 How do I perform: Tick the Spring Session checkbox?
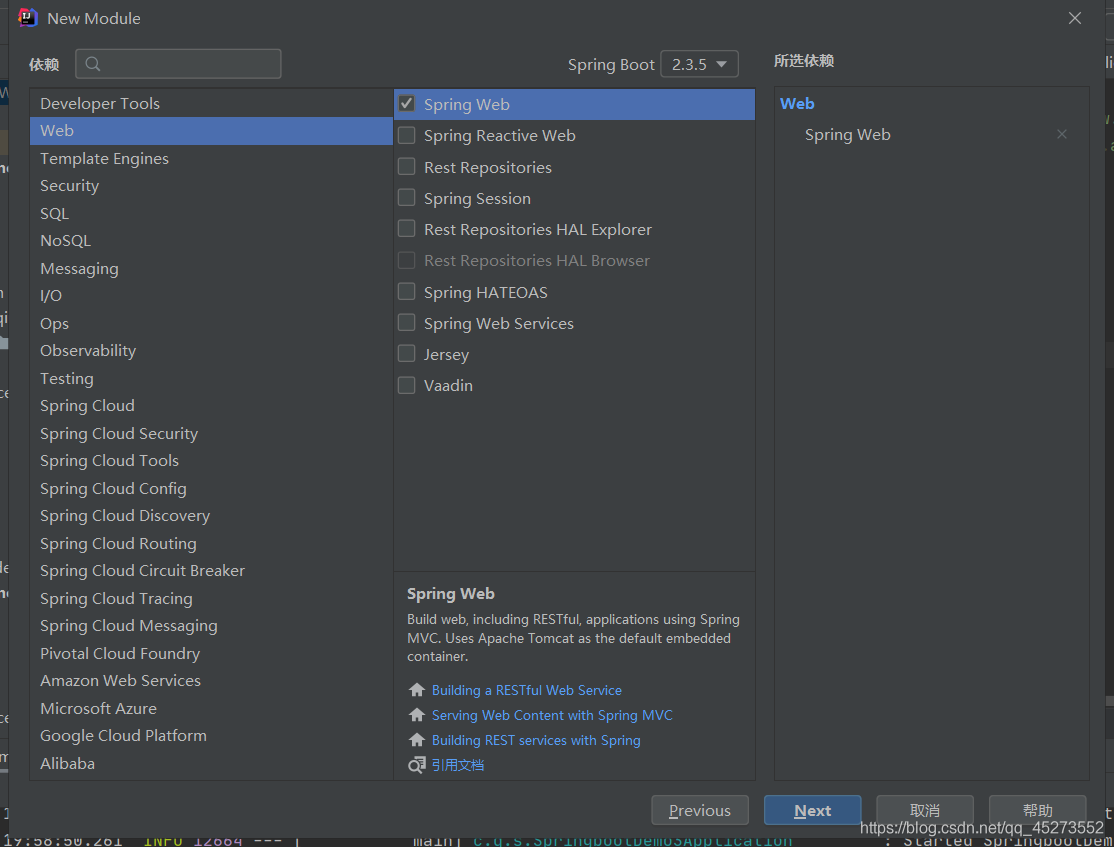(406, 198)
